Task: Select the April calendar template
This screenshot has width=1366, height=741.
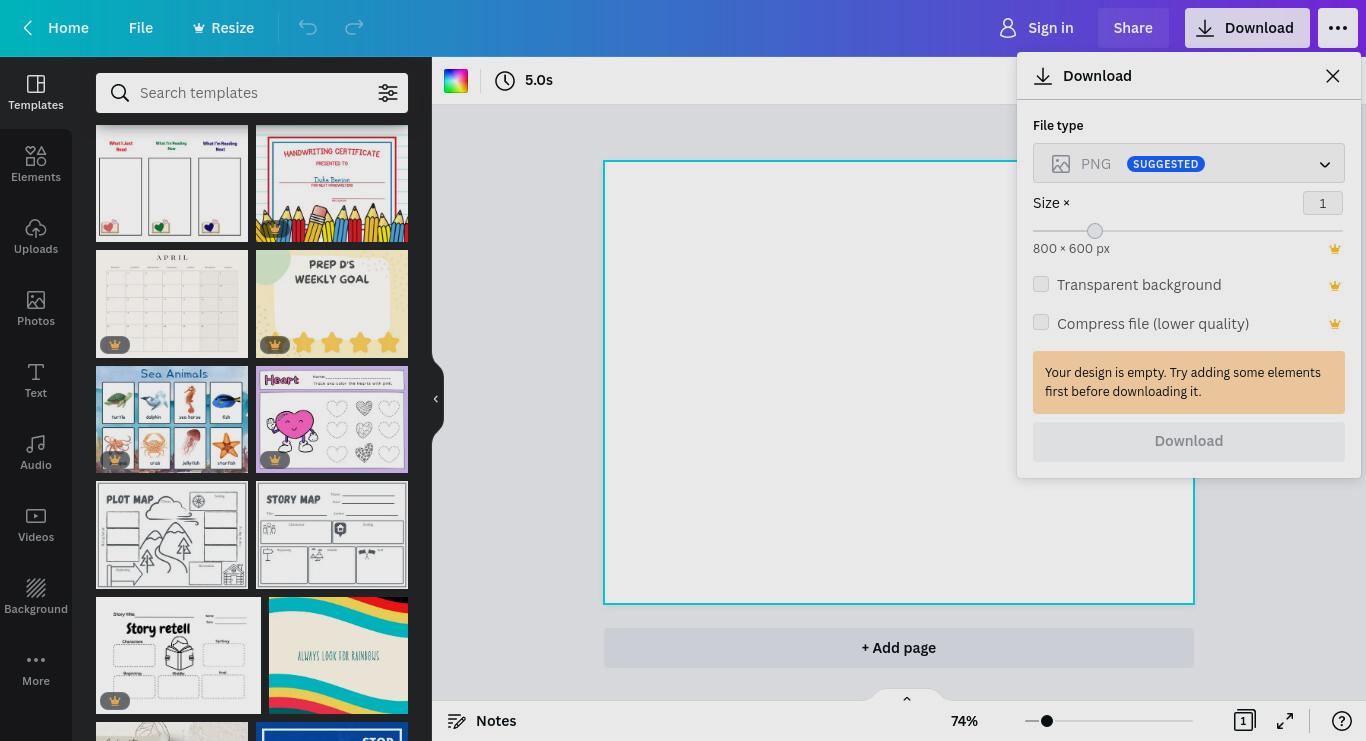Action: coord(172,304)
